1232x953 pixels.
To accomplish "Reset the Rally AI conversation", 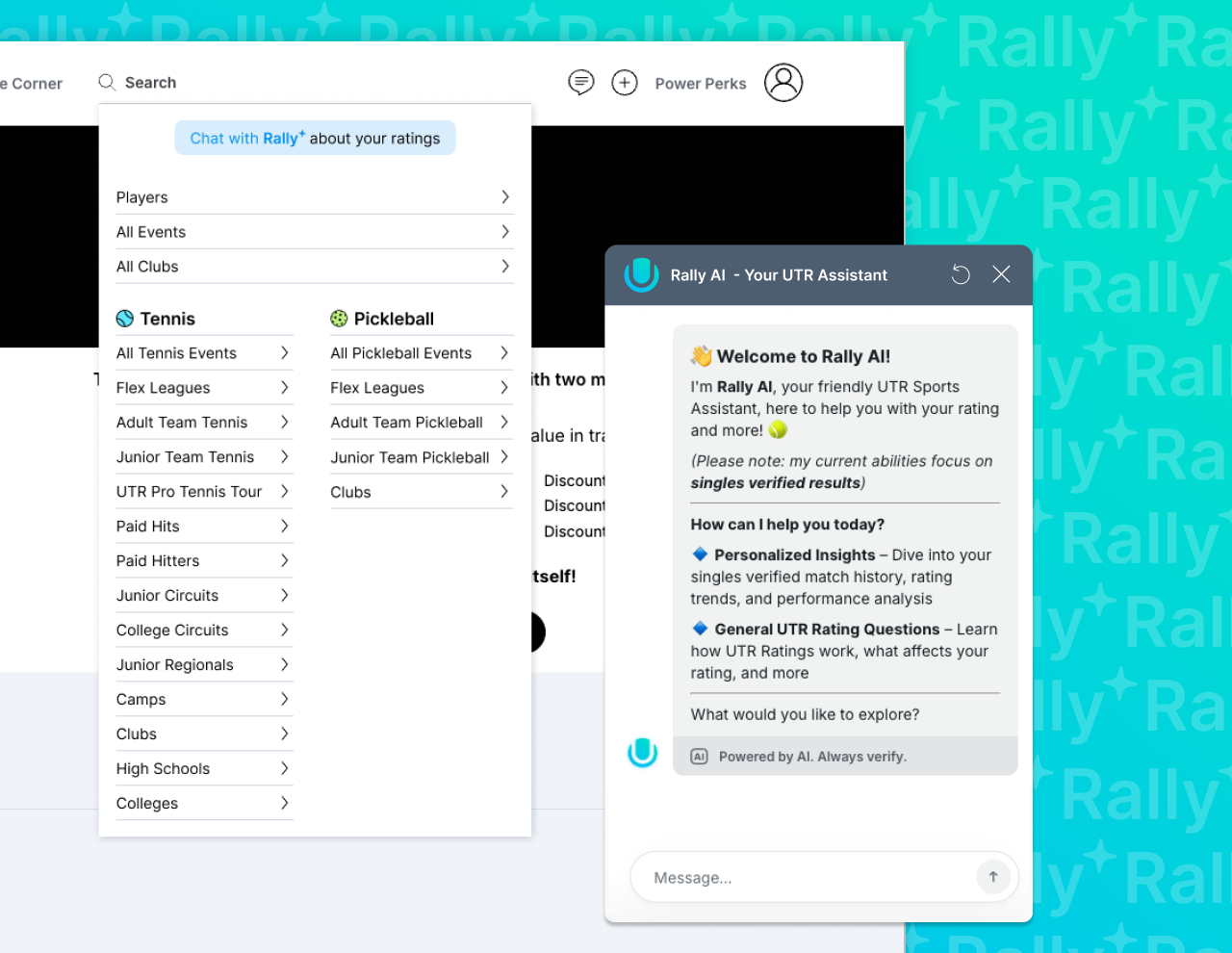I will [961, 275].
